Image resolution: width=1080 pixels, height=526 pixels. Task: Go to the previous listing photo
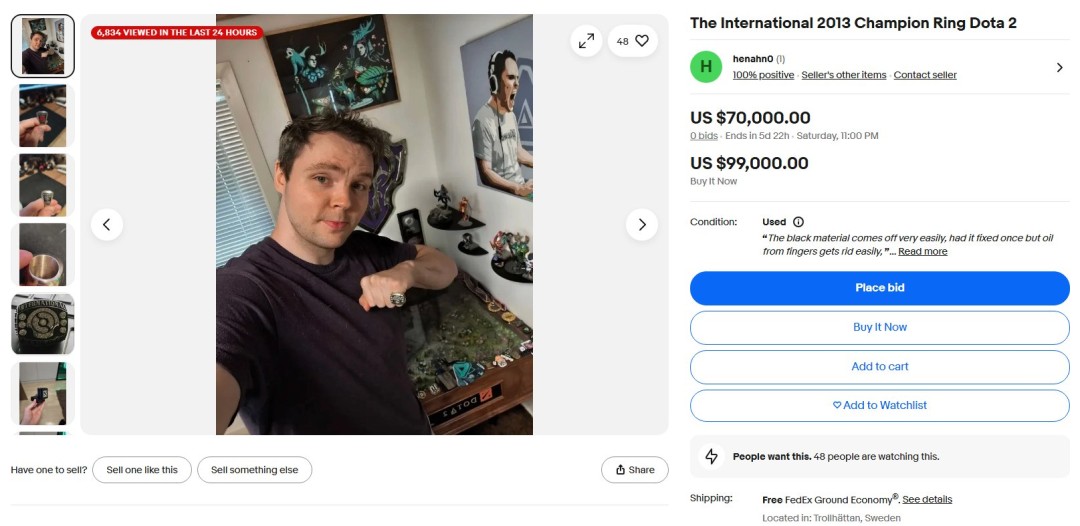107,224
